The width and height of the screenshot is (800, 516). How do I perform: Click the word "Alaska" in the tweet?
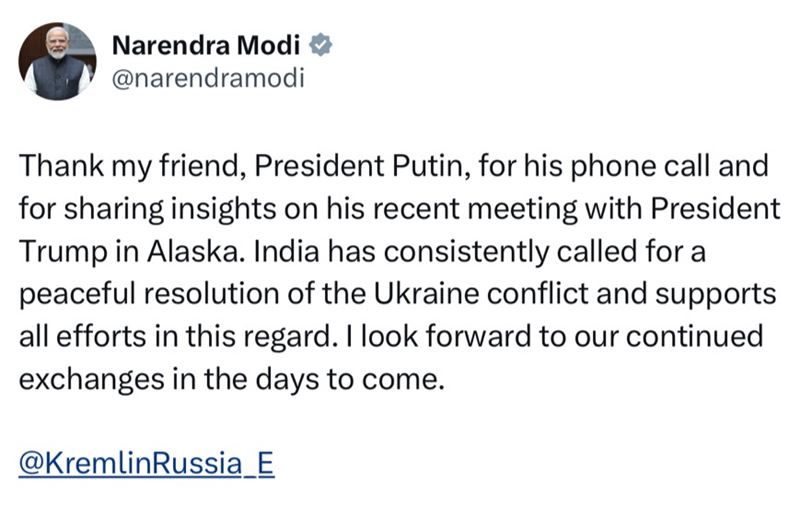[193, 251]
